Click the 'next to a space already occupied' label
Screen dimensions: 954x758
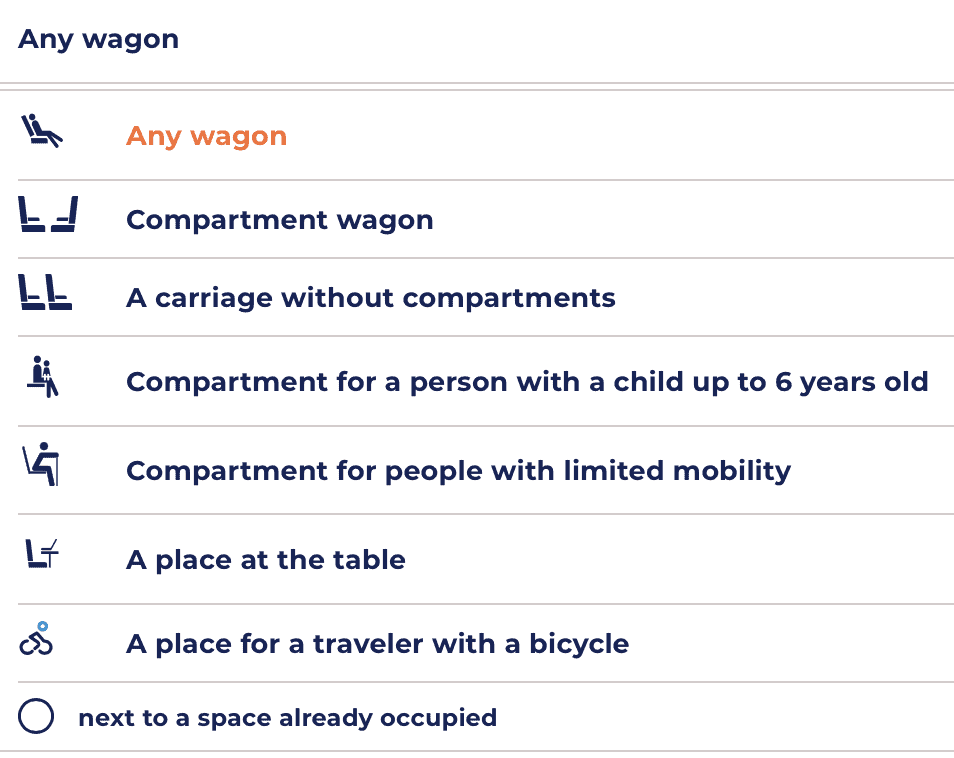(287, 717)
